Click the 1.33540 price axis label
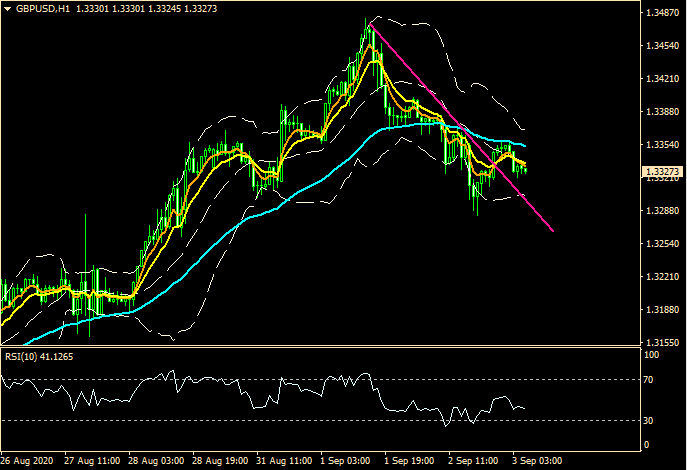687x470 pixels. (x=661, y=146)
